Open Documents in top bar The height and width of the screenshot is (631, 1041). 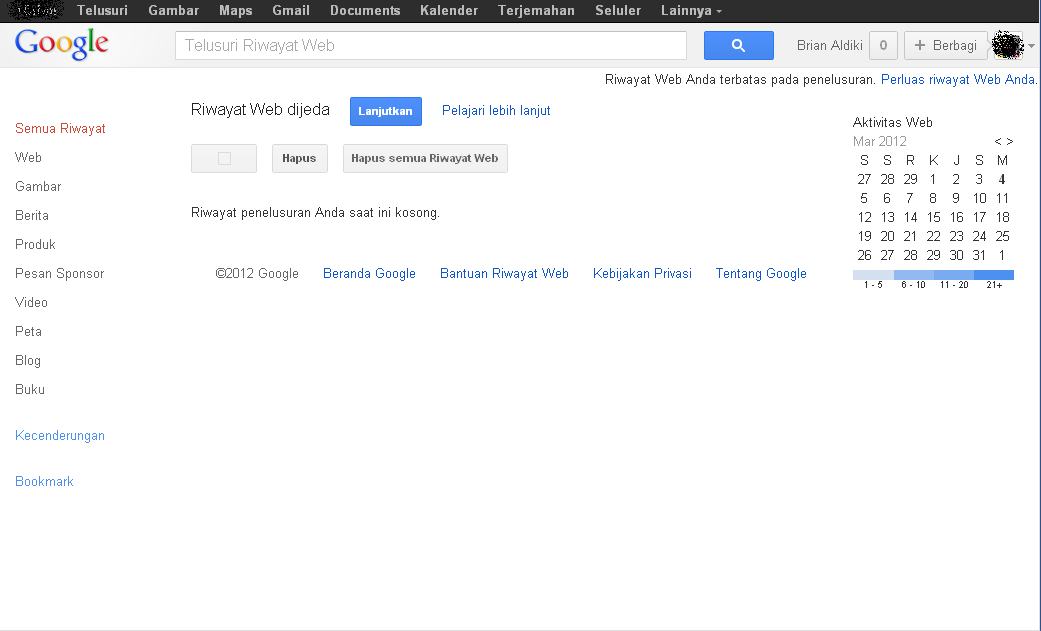pos(365,11)
